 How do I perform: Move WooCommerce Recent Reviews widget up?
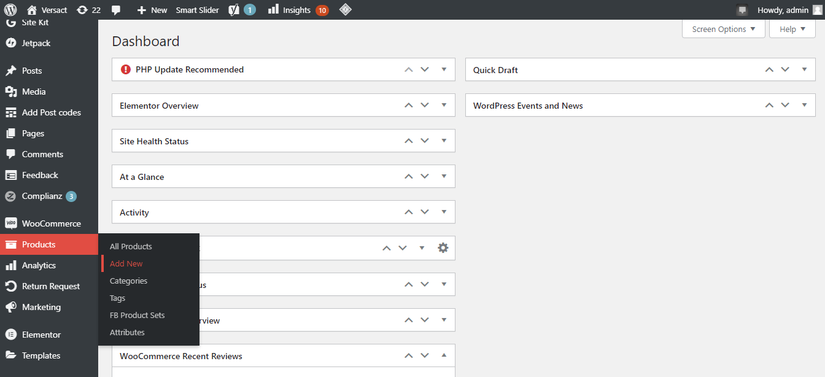point(408,355)
